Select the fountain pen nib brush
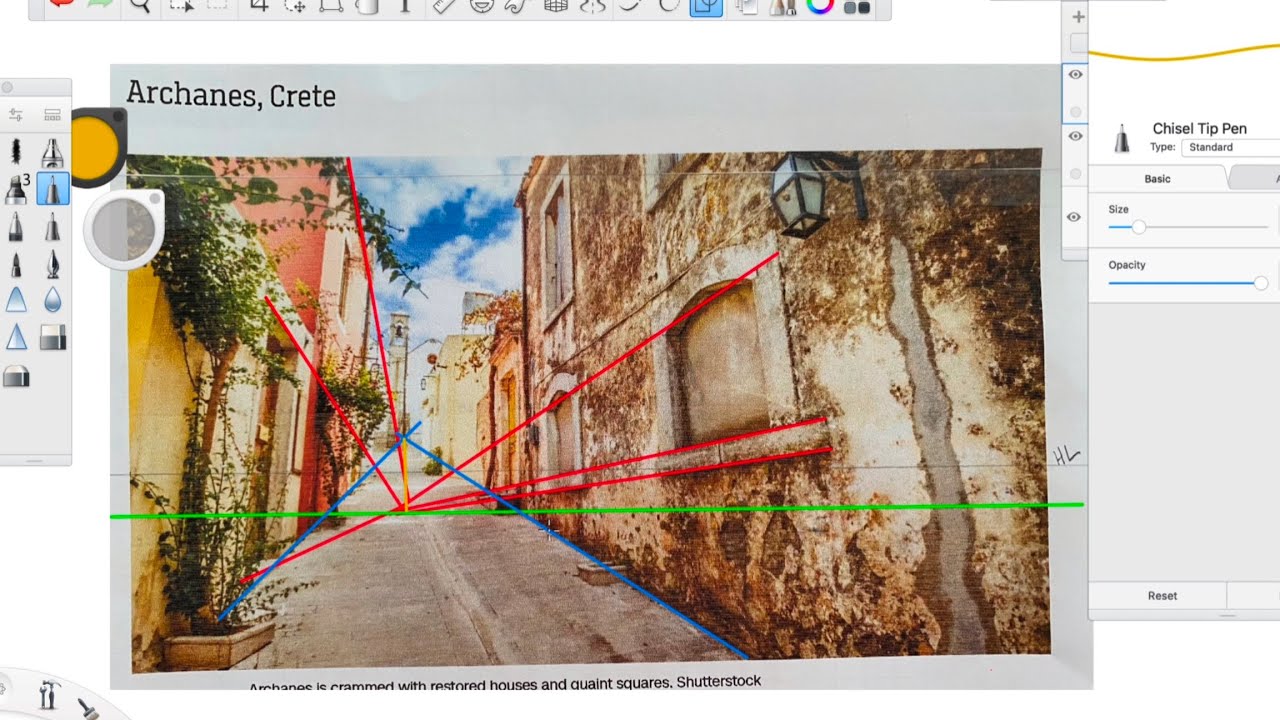1280x720 pixels. point(52,264)
